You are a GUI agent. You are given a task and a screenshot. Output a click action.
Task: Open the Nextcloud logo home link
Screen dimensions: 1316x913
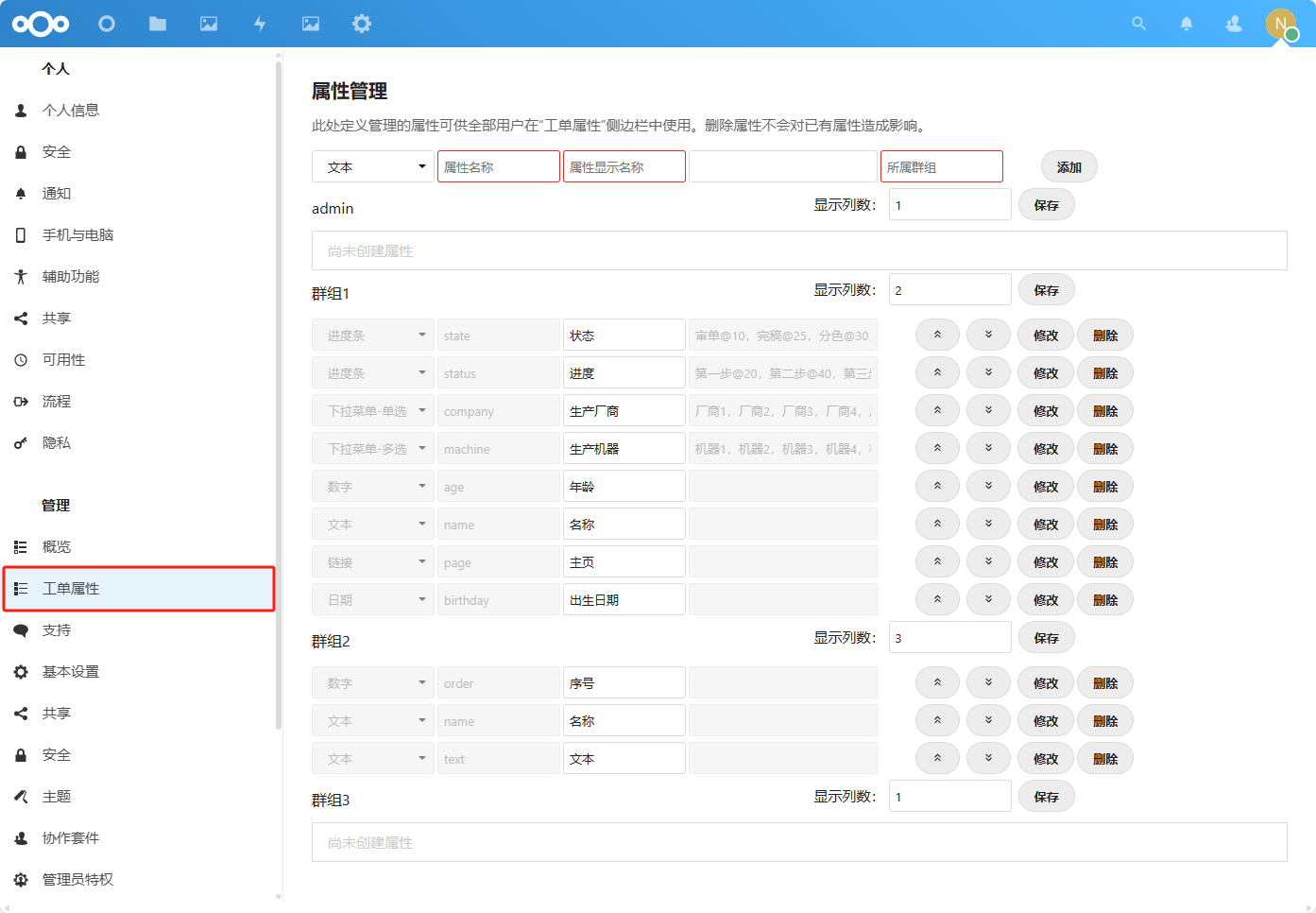(x=41, y=24)
